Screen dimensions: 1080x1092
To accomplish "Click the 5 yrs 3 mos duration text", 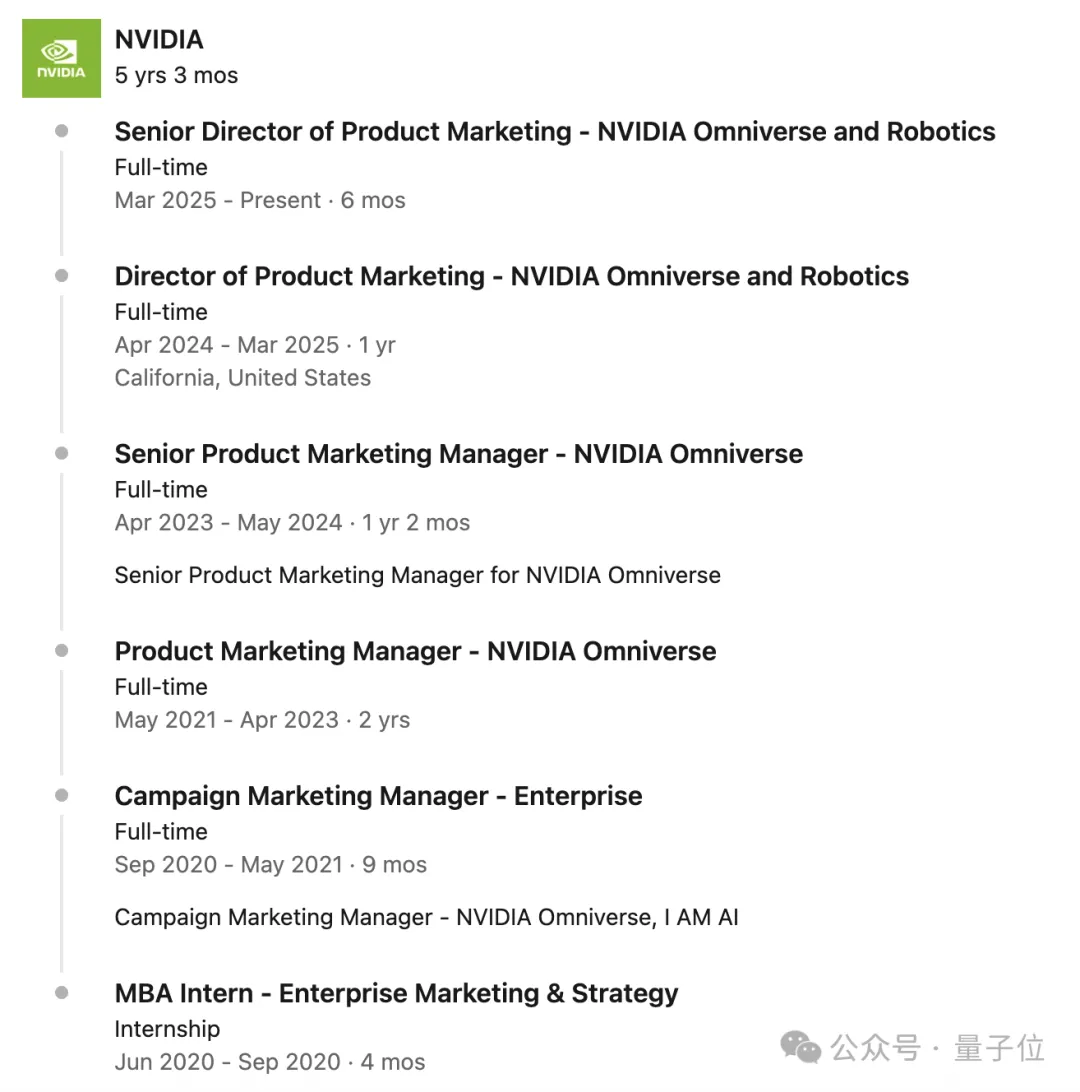I will (176, 76).
